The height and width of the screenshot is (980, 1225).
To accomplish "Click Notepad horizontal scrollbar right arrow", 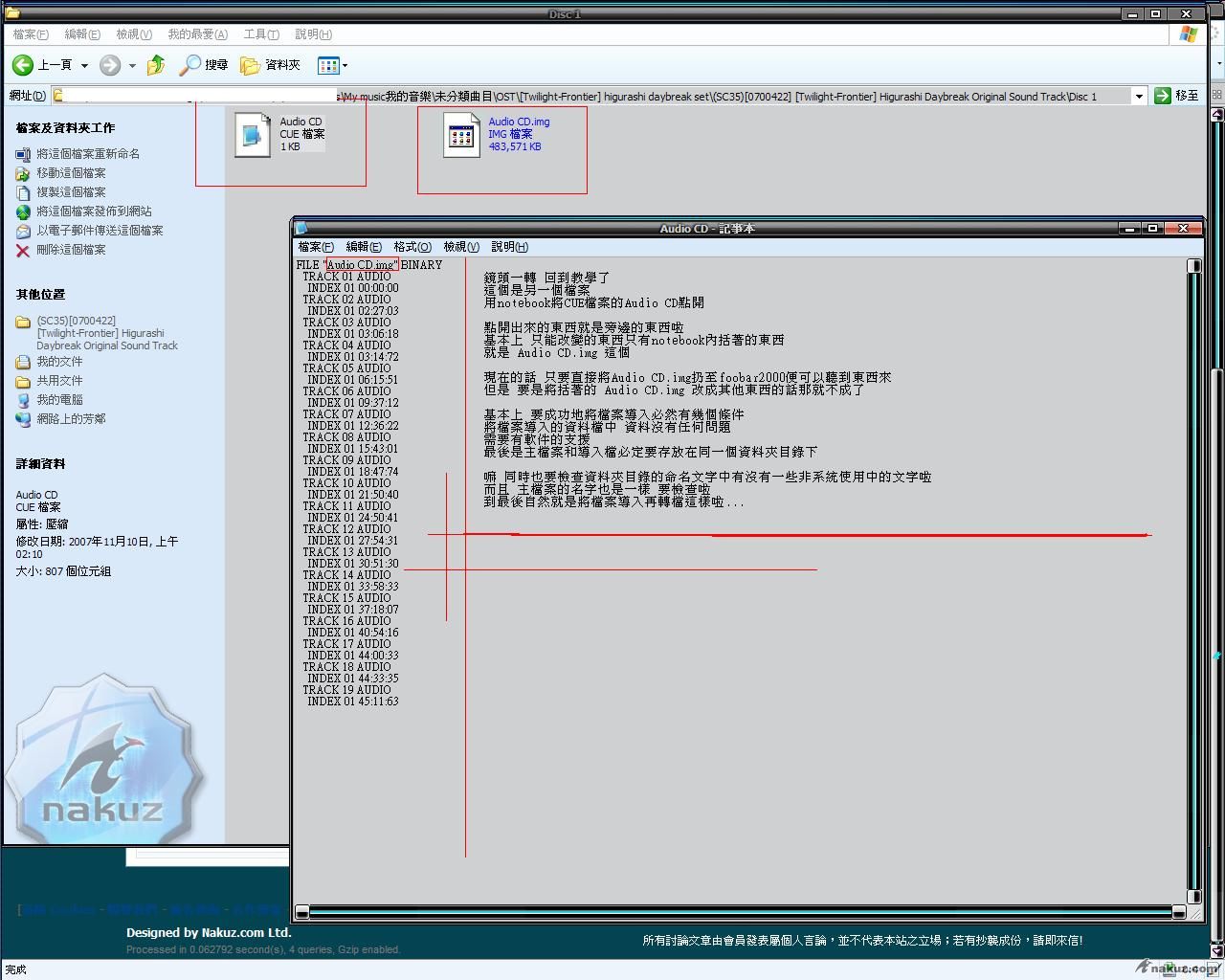I will [1178, 912].
